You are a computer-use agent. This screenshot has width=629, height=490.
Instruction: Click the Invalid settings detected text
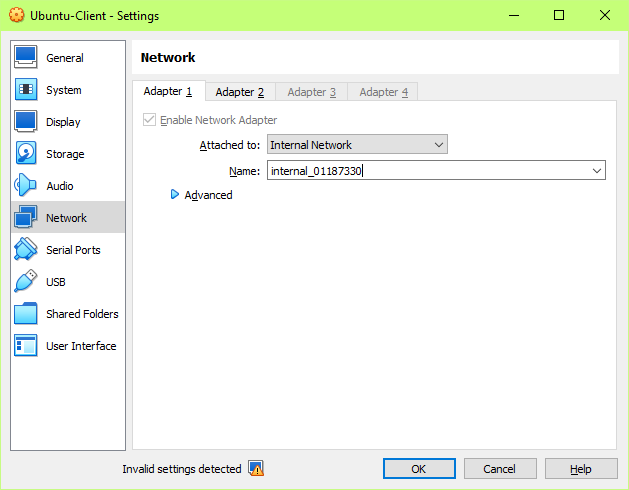click(182, 469)
